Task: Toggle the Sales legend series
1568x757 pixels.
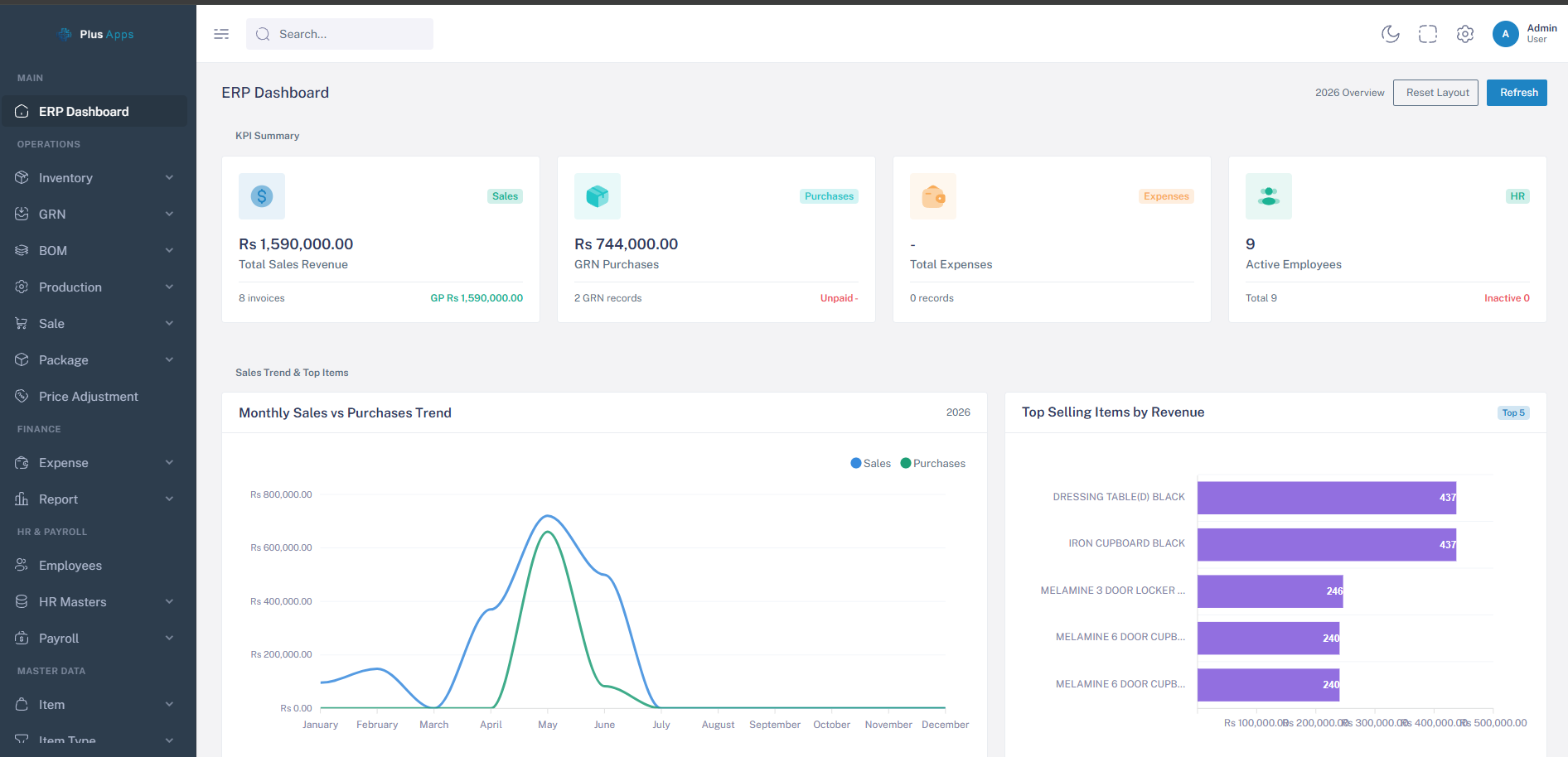Action: pos(871,464)
